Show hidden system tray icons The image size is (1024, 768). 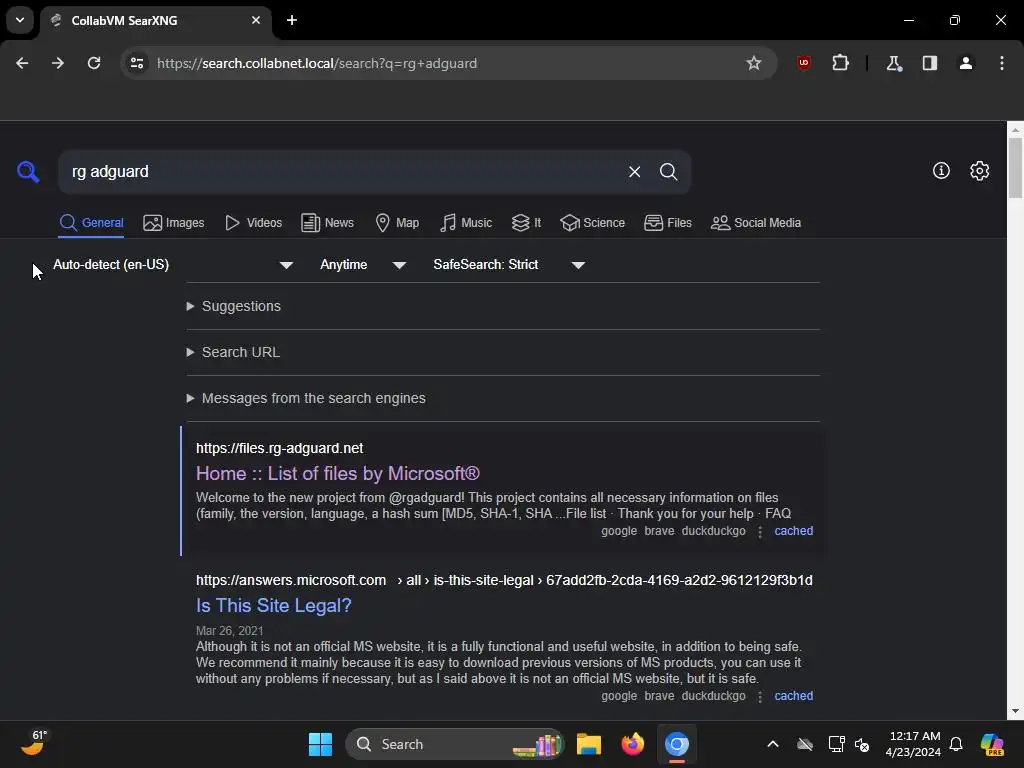[773, 744]
